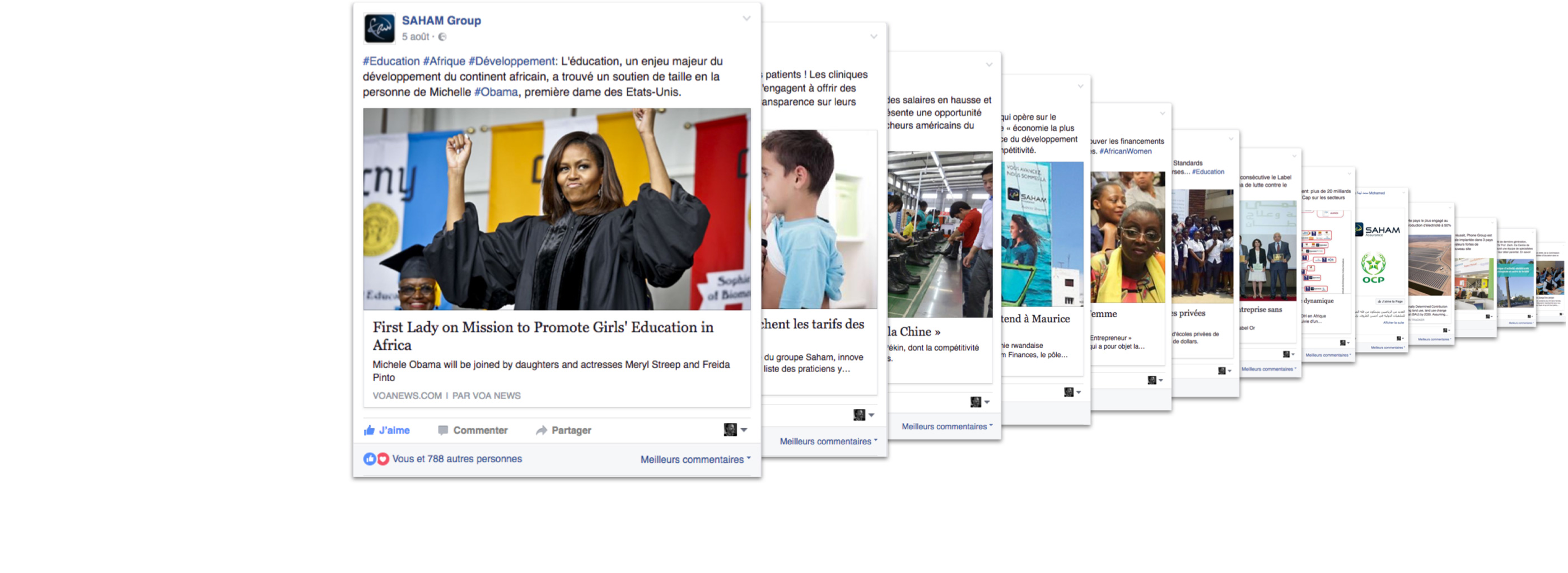Click the VOANEWS.COM source text

(x=407, y=396)
